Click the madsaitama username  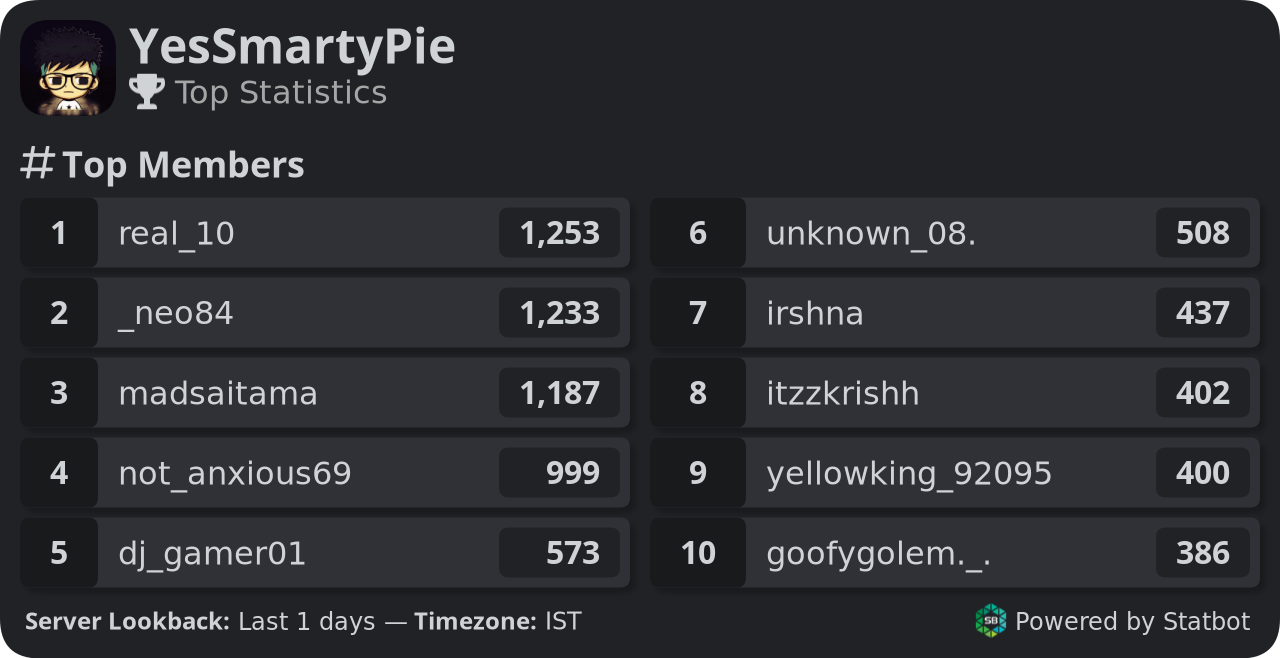click(x=218, y=393)
